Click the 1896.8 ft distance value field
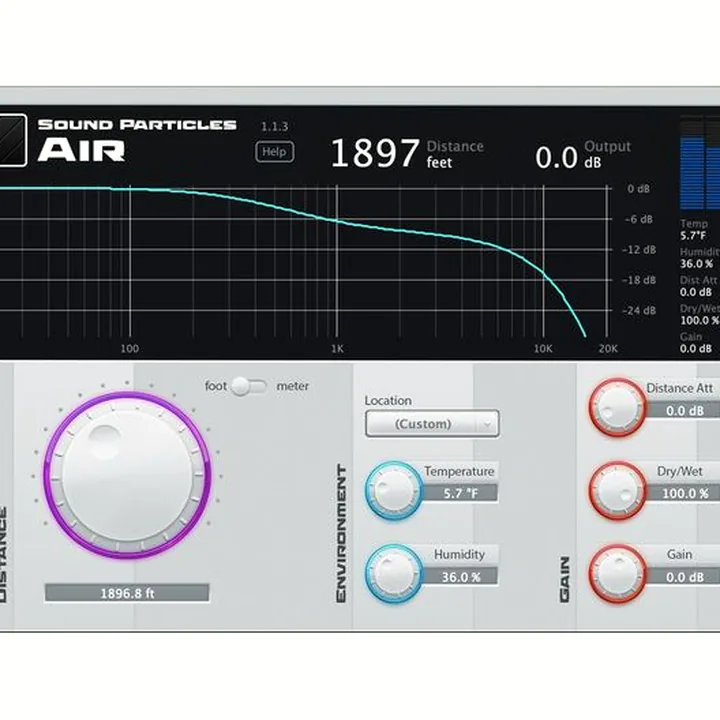720x720 pixels. click(127, 593)
